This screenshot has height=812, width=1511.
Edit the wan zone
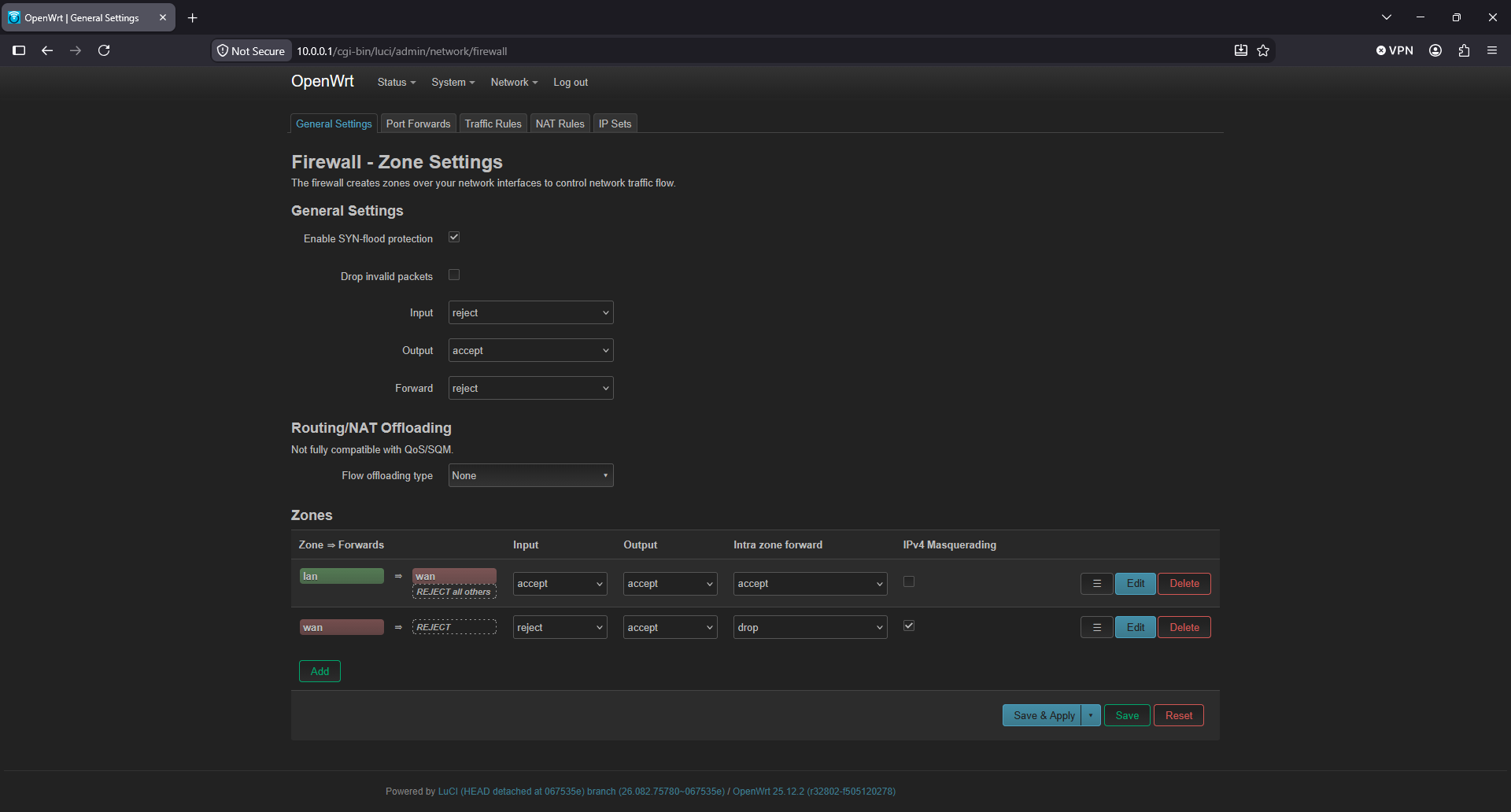coord(1136,628)
